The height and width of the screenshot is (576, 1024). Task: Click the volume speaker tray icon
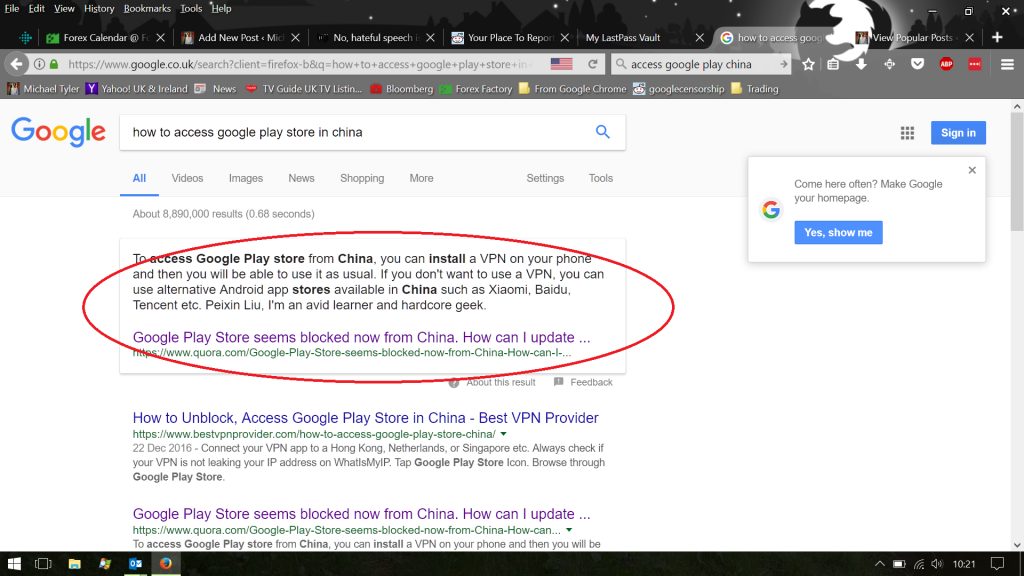(x=937, y=564)
